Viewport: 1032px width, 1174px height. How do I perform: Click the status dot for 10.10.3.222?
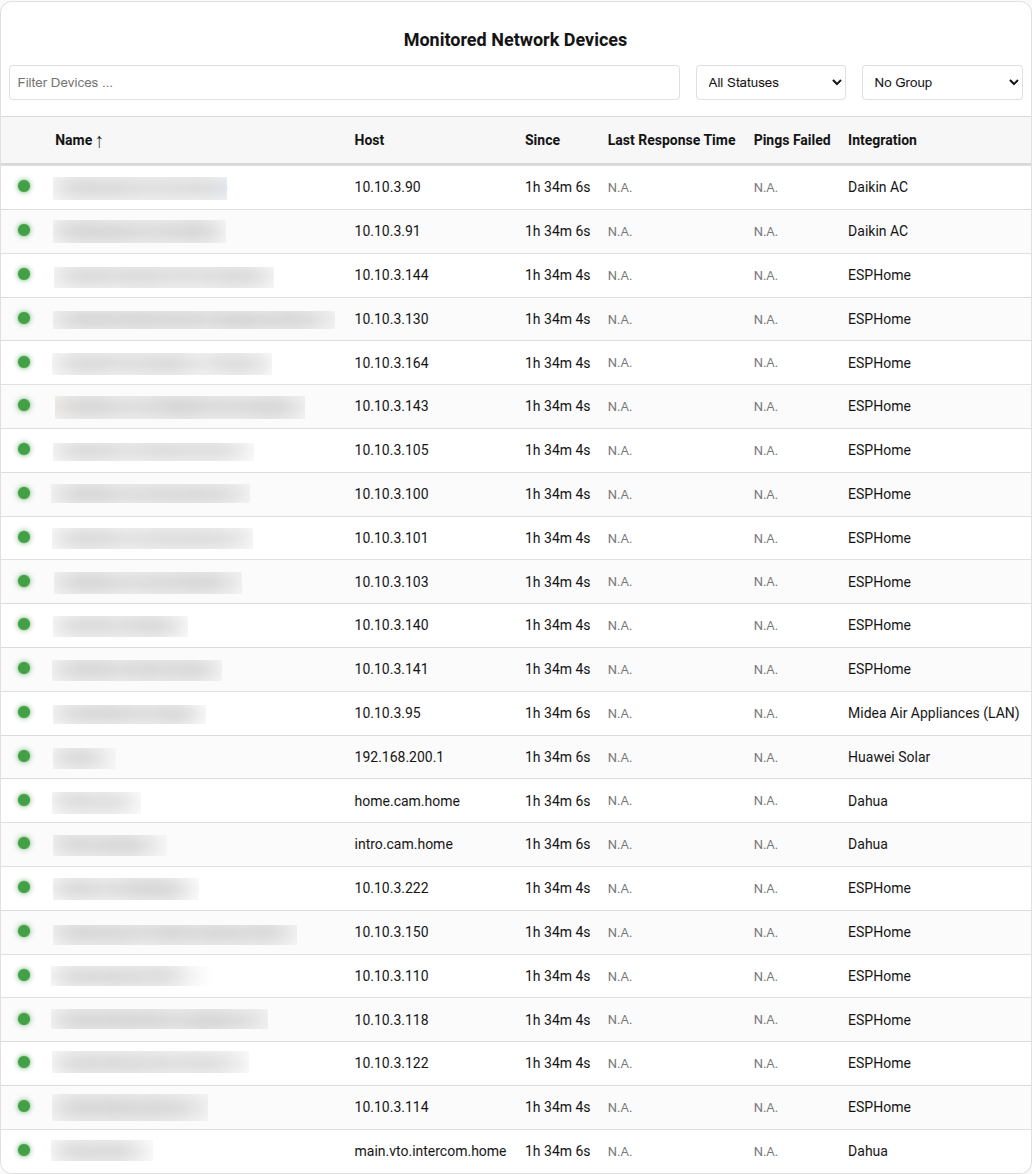coord(24,887)
